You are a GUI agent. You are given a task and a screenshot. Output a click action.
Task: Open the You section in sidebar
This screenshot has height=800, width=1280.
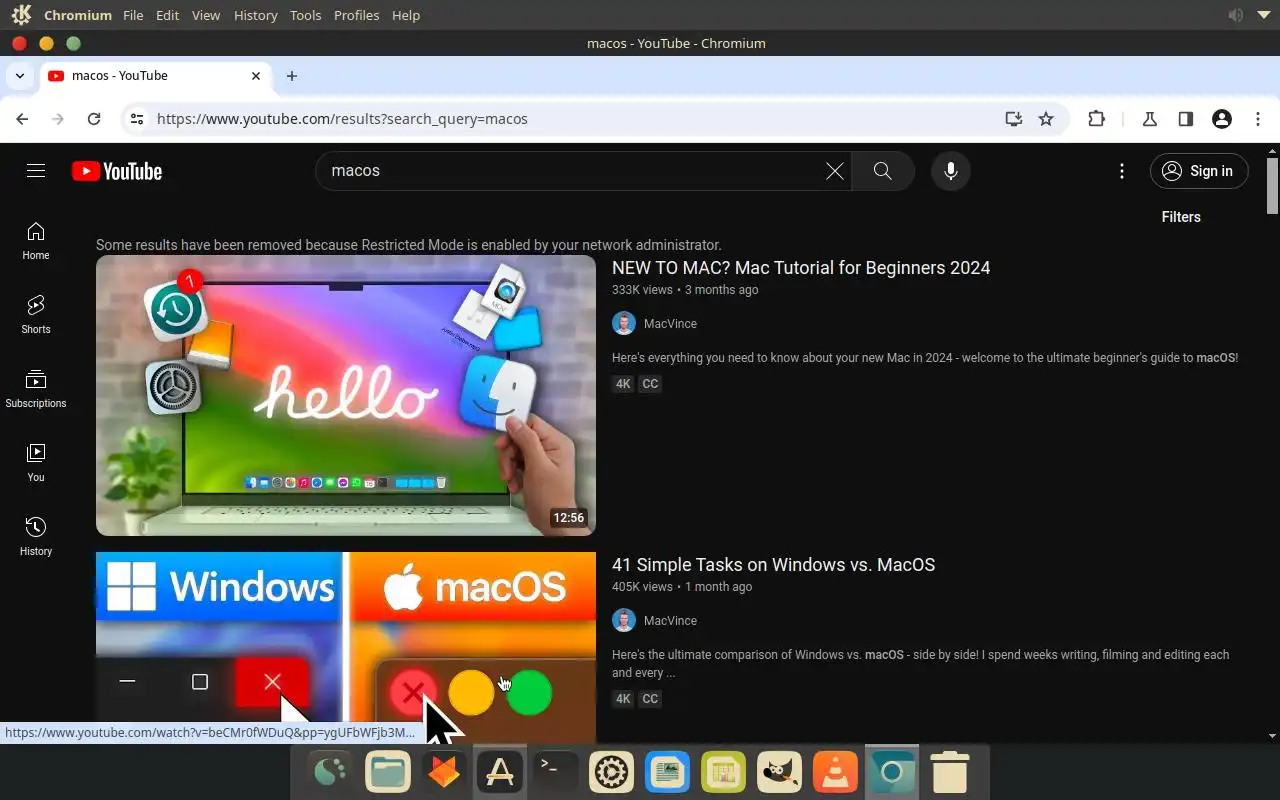(36, 463)
